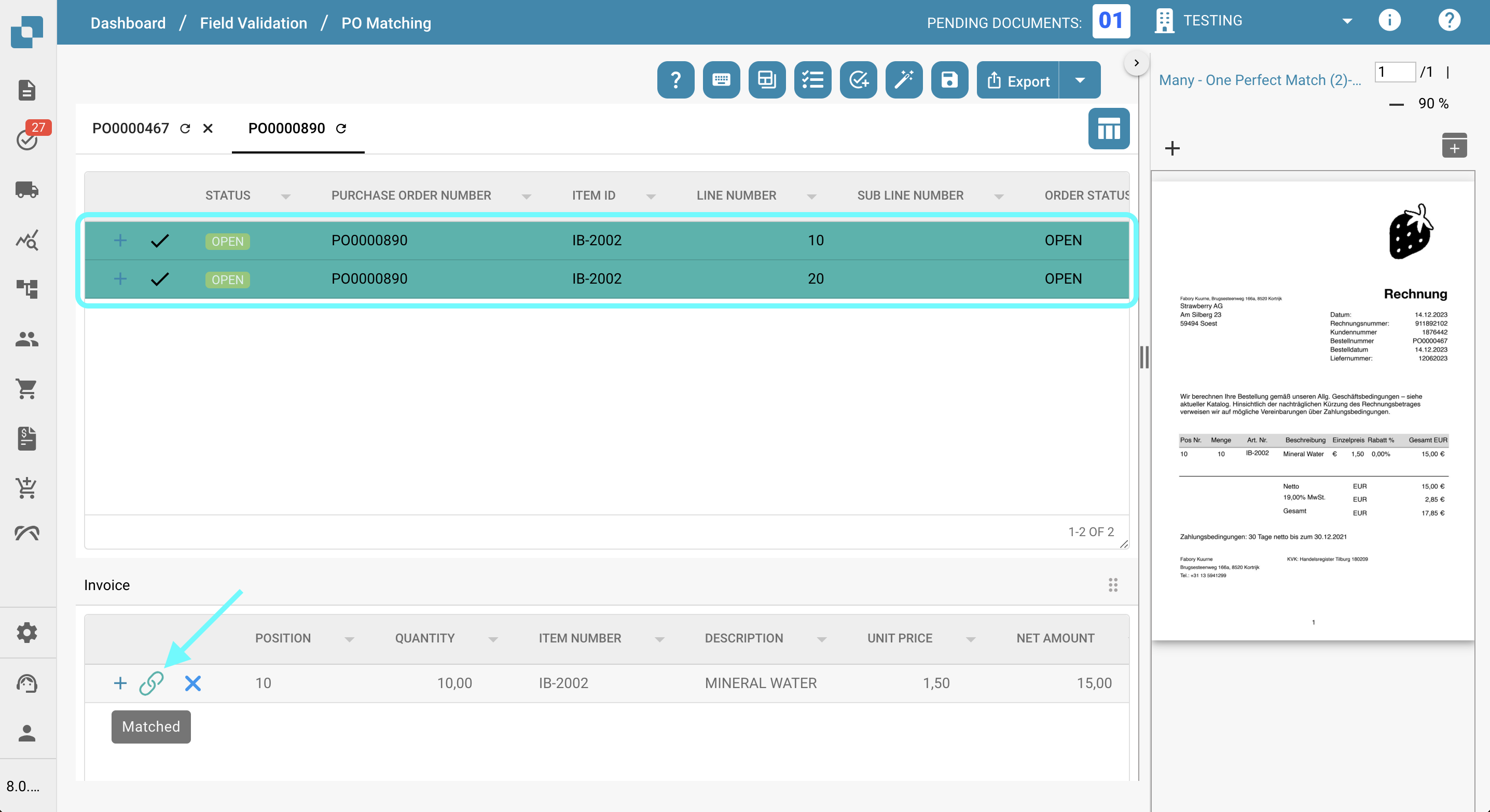This screenshot has width=1490, height=812.
Task: Click the magic wand auto-match icon
Action: point(903,80)
